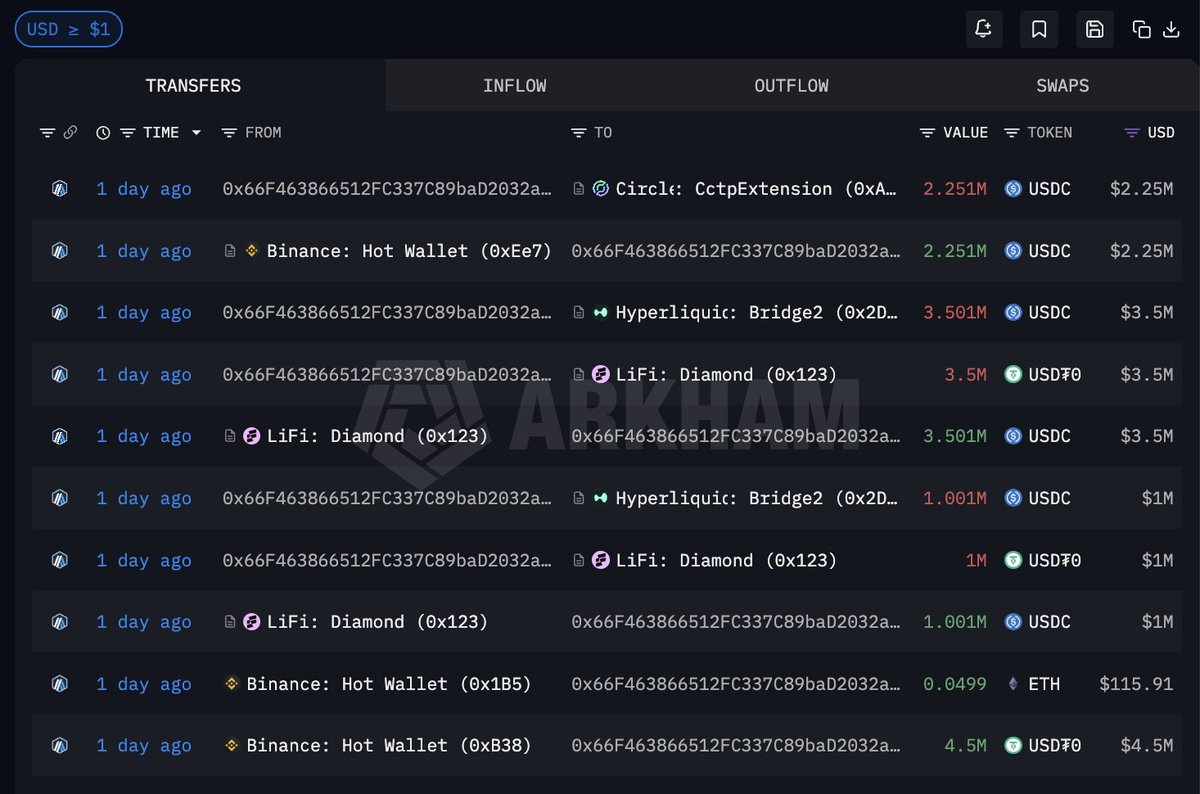The image size is (1200, 794).
Task: Expand the TIME sort dropdown arrow
Action: tap(196, 132)
